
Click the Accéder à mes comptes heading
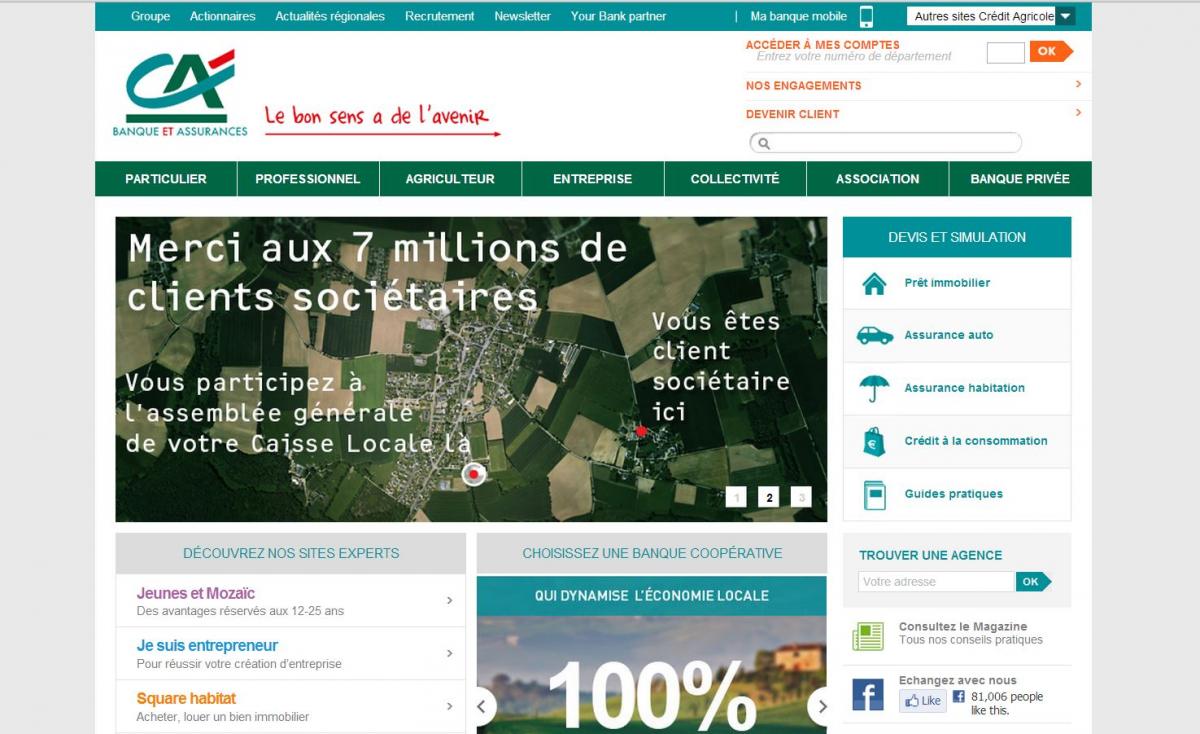[x=823, y=45]
